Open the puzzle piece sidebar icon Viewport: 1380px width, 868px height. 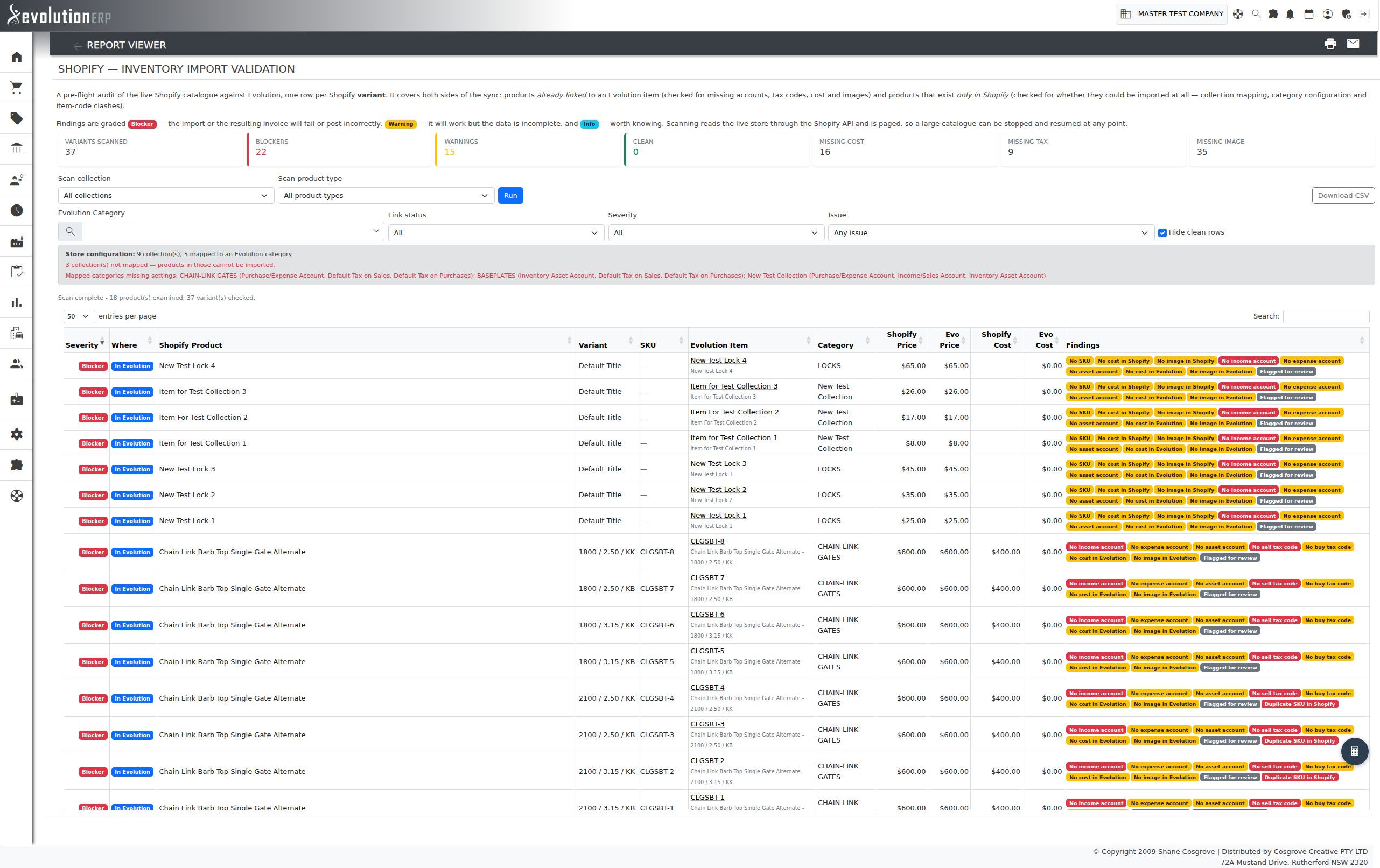pos(17,464)
